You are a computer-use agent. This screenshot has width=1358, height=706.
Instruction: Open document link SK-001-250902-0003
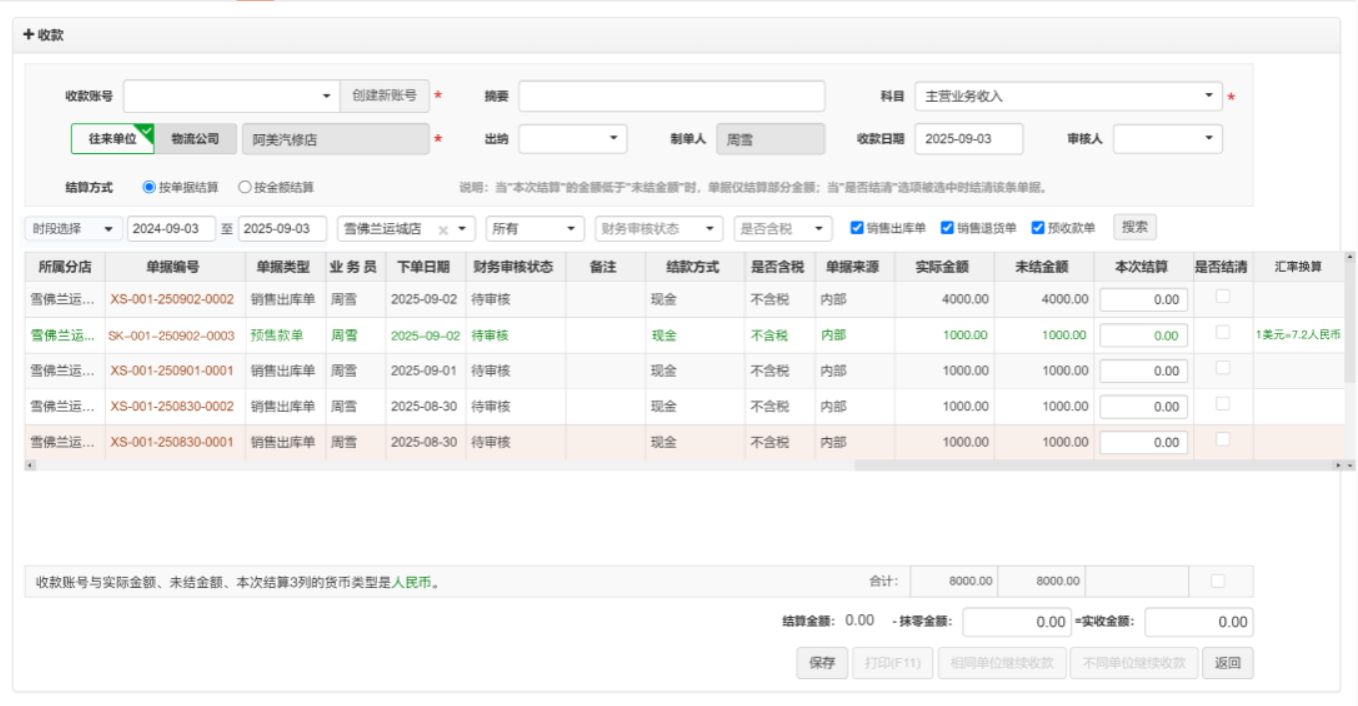[171, 336]
